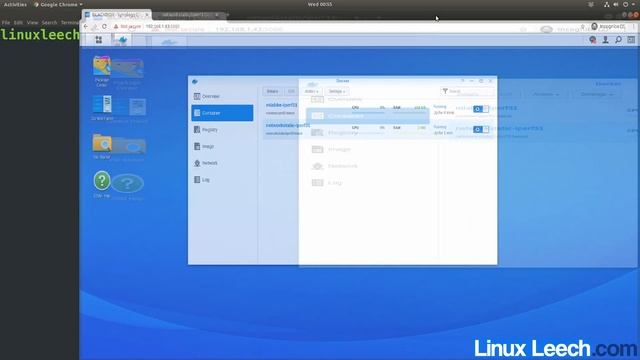Expand the Settings dropdown in Docker

tap(337, 91)
